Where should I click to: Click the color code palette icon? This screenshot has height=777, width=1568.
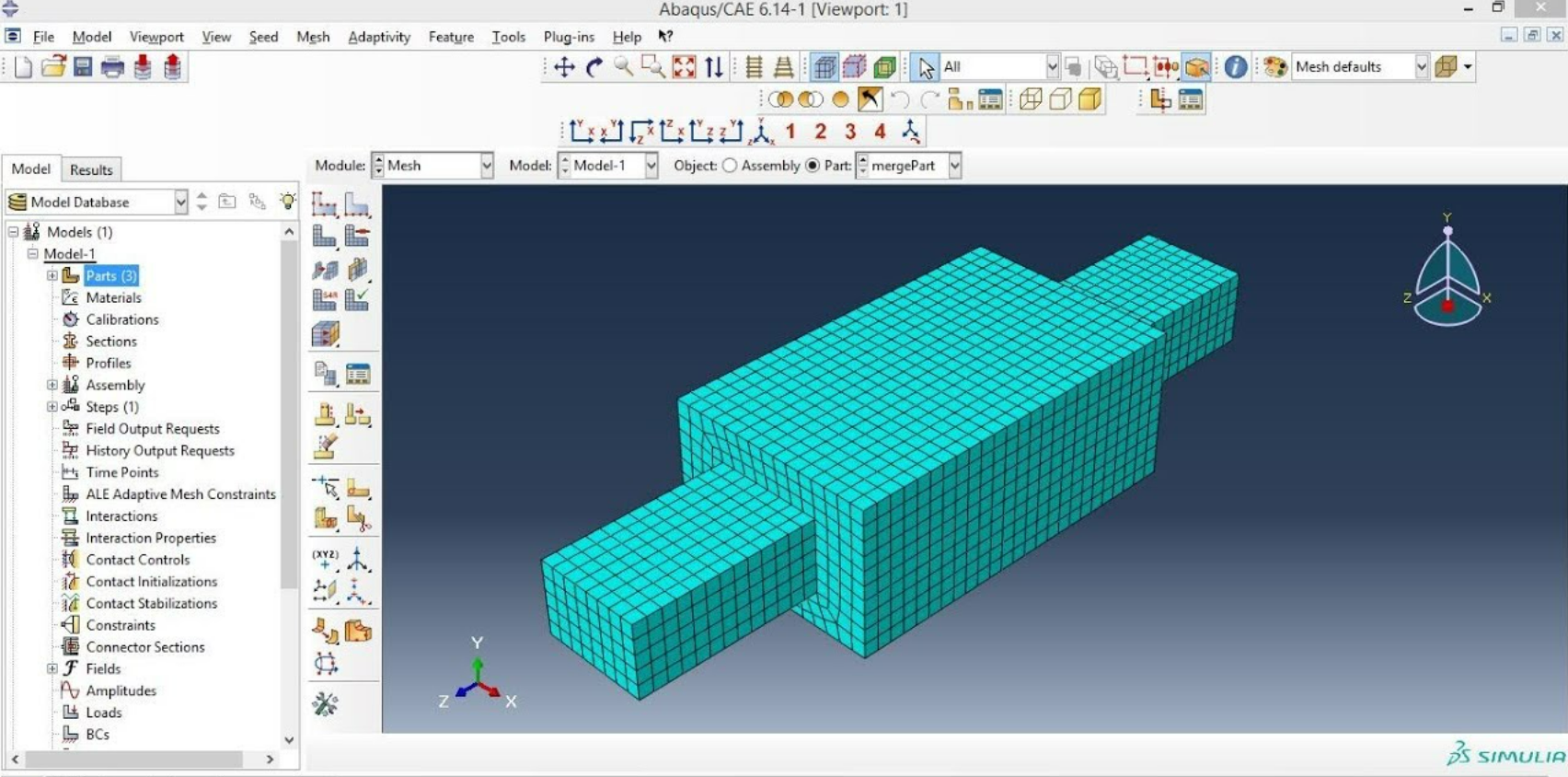click(1275, 66)
